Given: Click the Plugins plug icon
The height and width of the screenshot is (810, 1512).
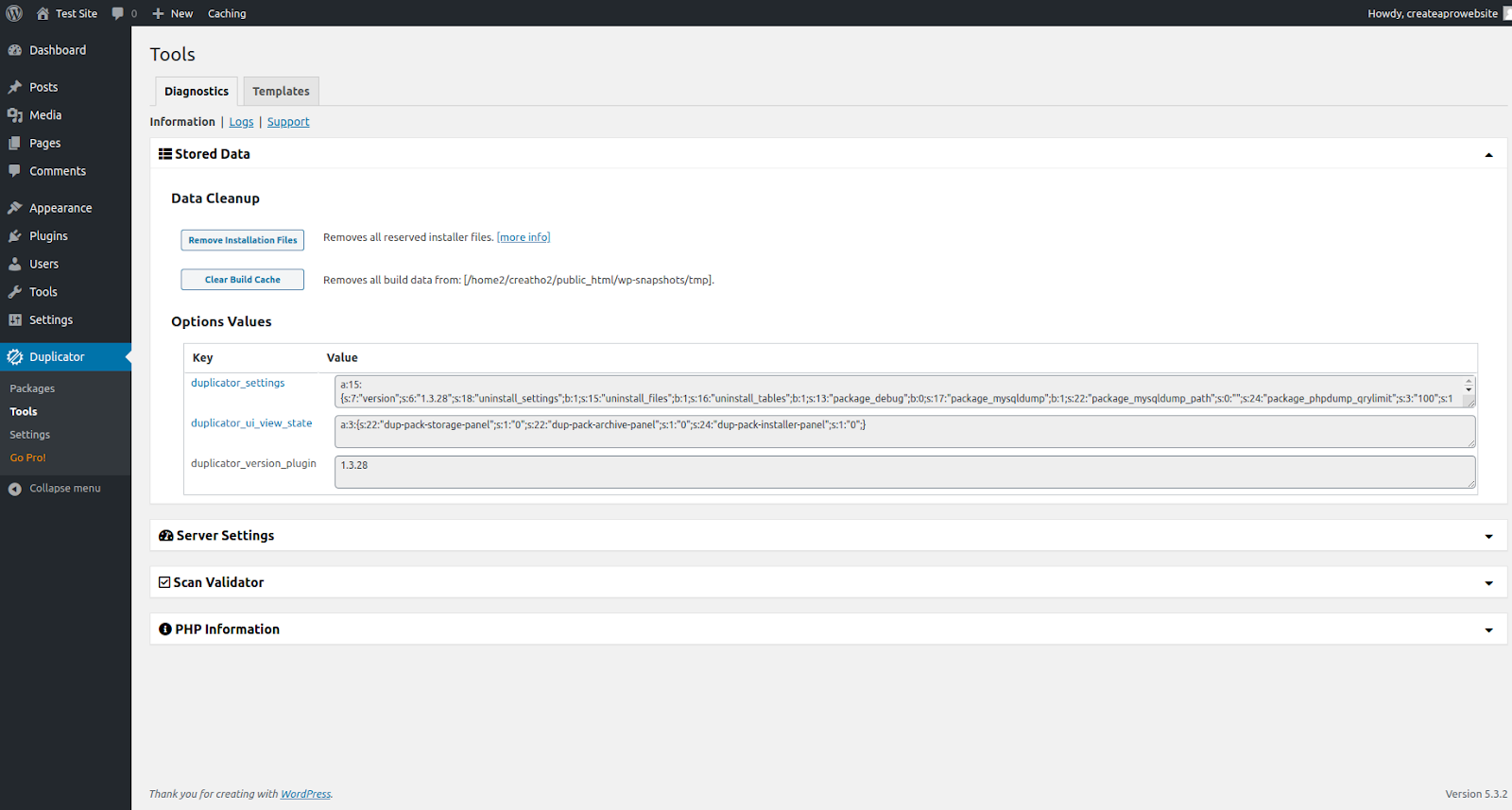Looking at the screenshot, I should [15, 236].
